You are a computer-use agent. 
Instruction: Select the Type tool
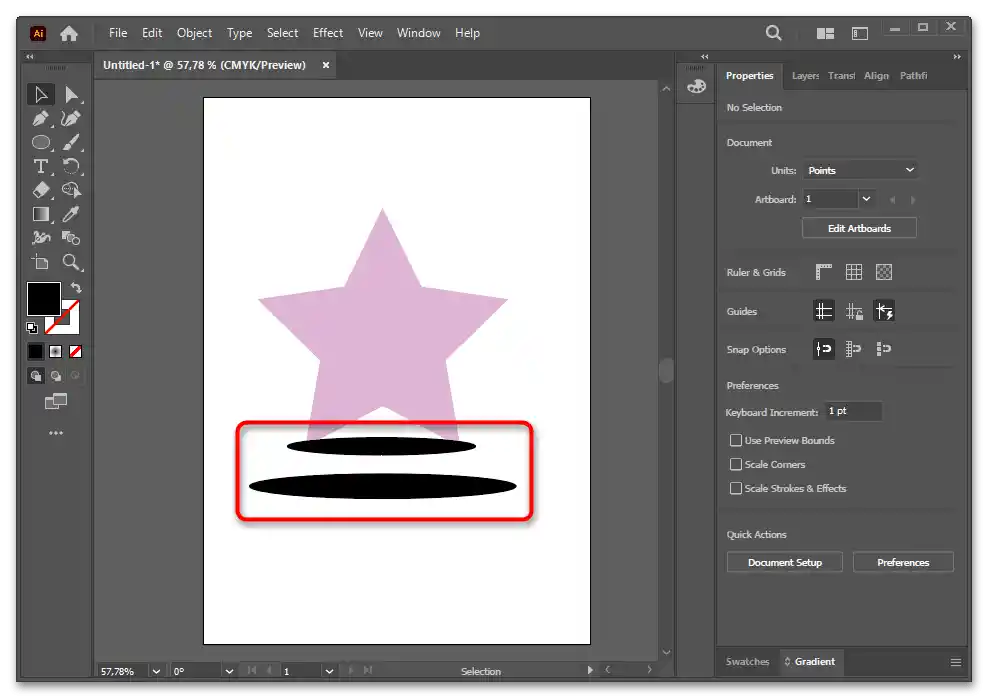[x=41, y=166]
